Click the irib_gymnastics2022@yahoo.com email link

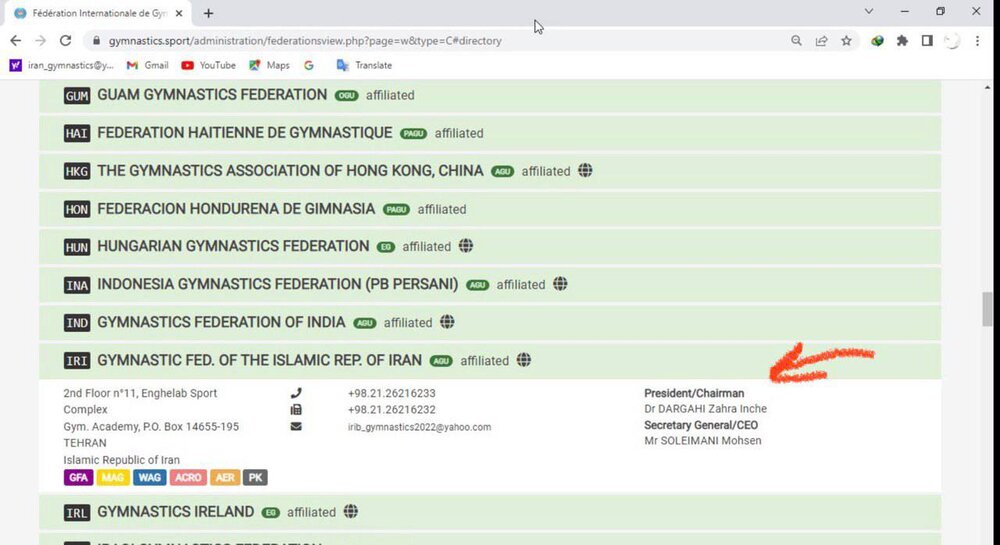pyautogui.click(x=419, y=427)
